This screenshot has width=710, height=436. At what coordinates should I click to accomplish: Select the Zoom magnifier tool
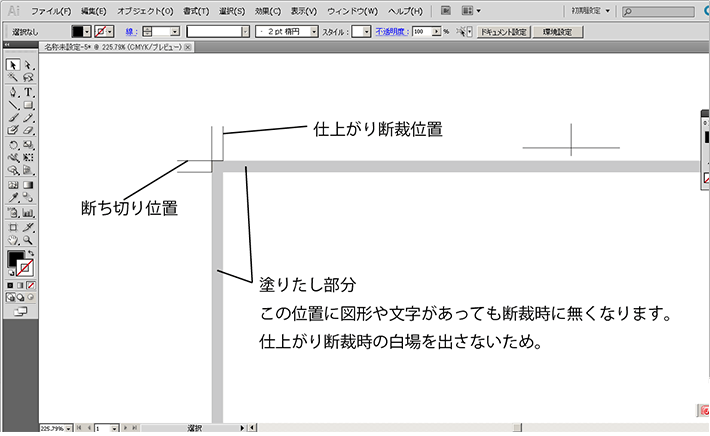pyautogui.click(x=28, y=240)
